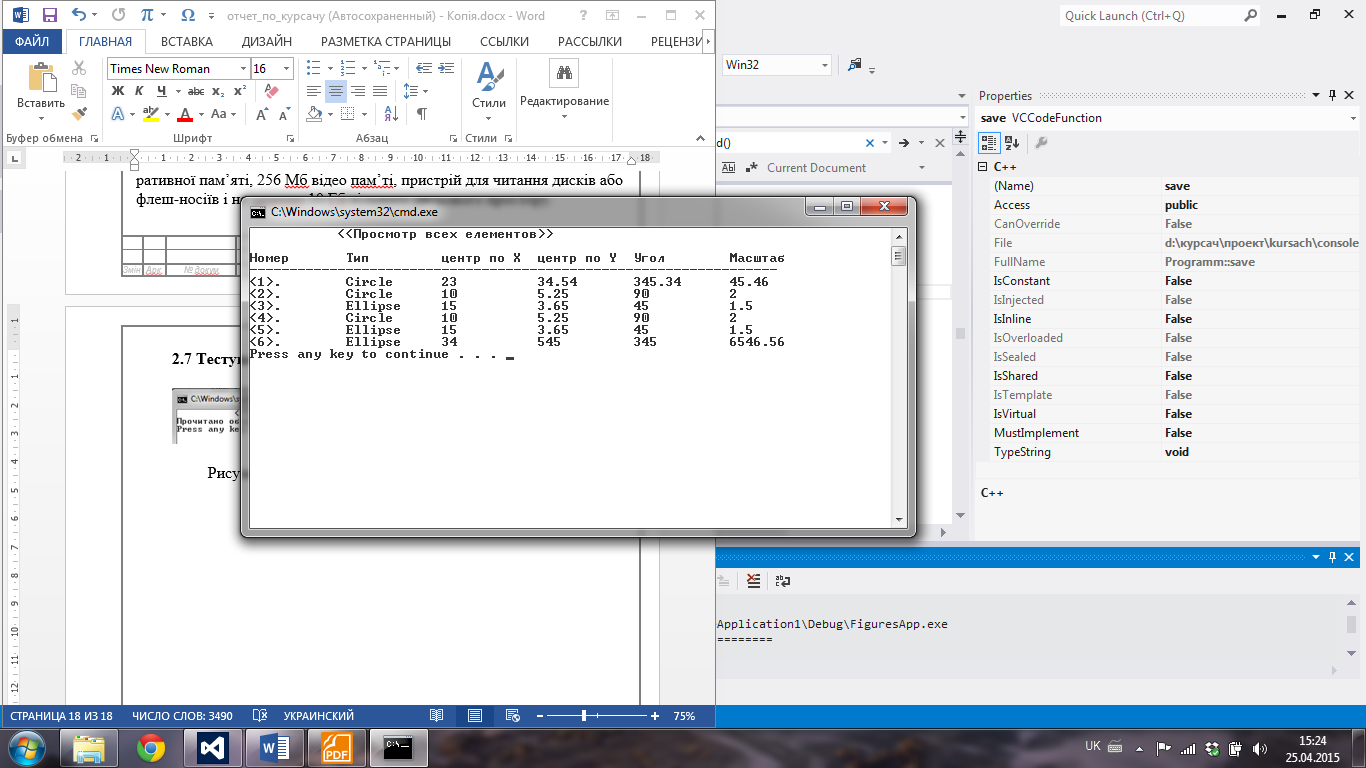Click the ЧИСЛО СЛОВ word count indicator
The height and width of the screenshot is (768, 1366).
click(182, 716)
